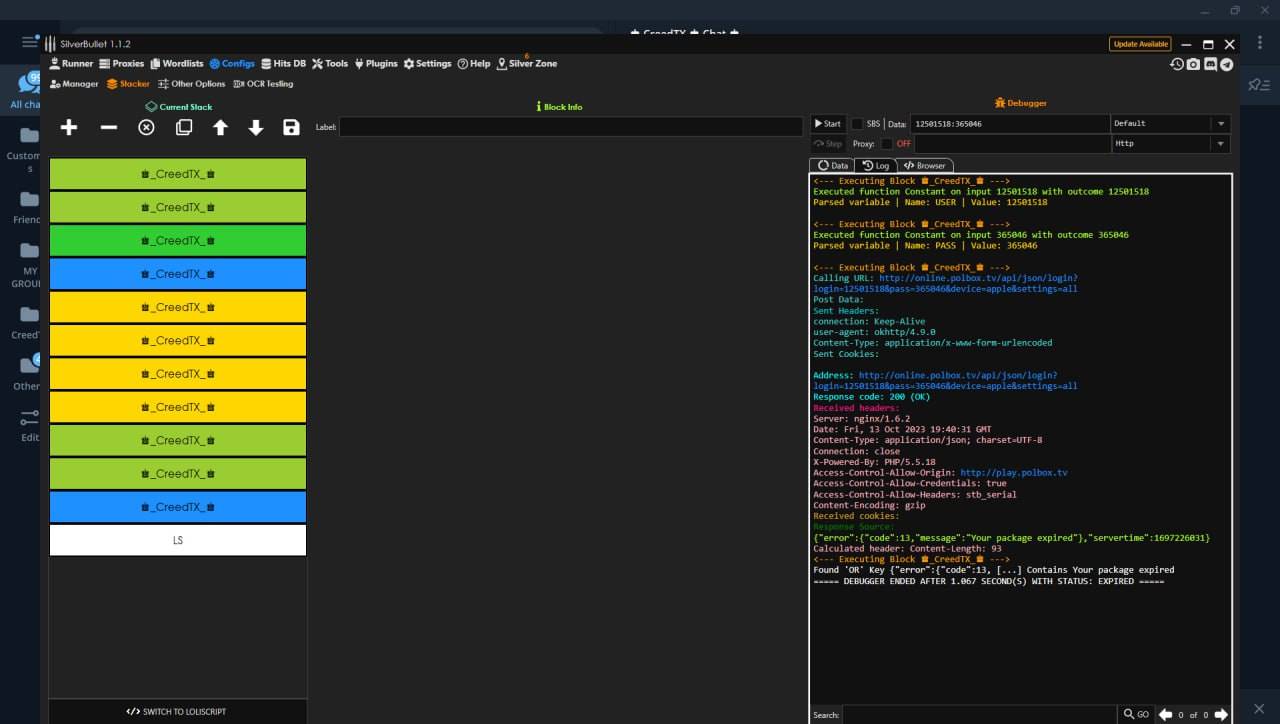
Task: Move the block up with the up arrow
Action: click(220, 127)
